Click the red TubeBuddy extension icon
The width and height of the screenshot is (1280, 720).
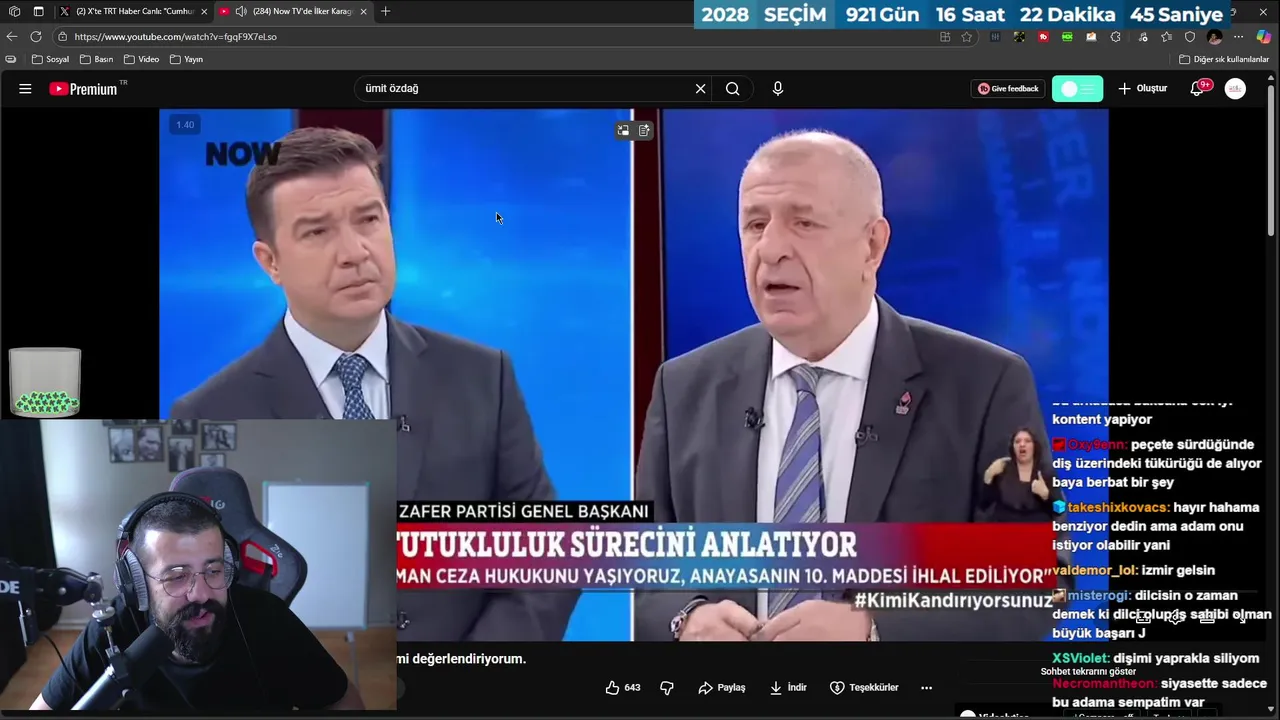click(1043, 37)
